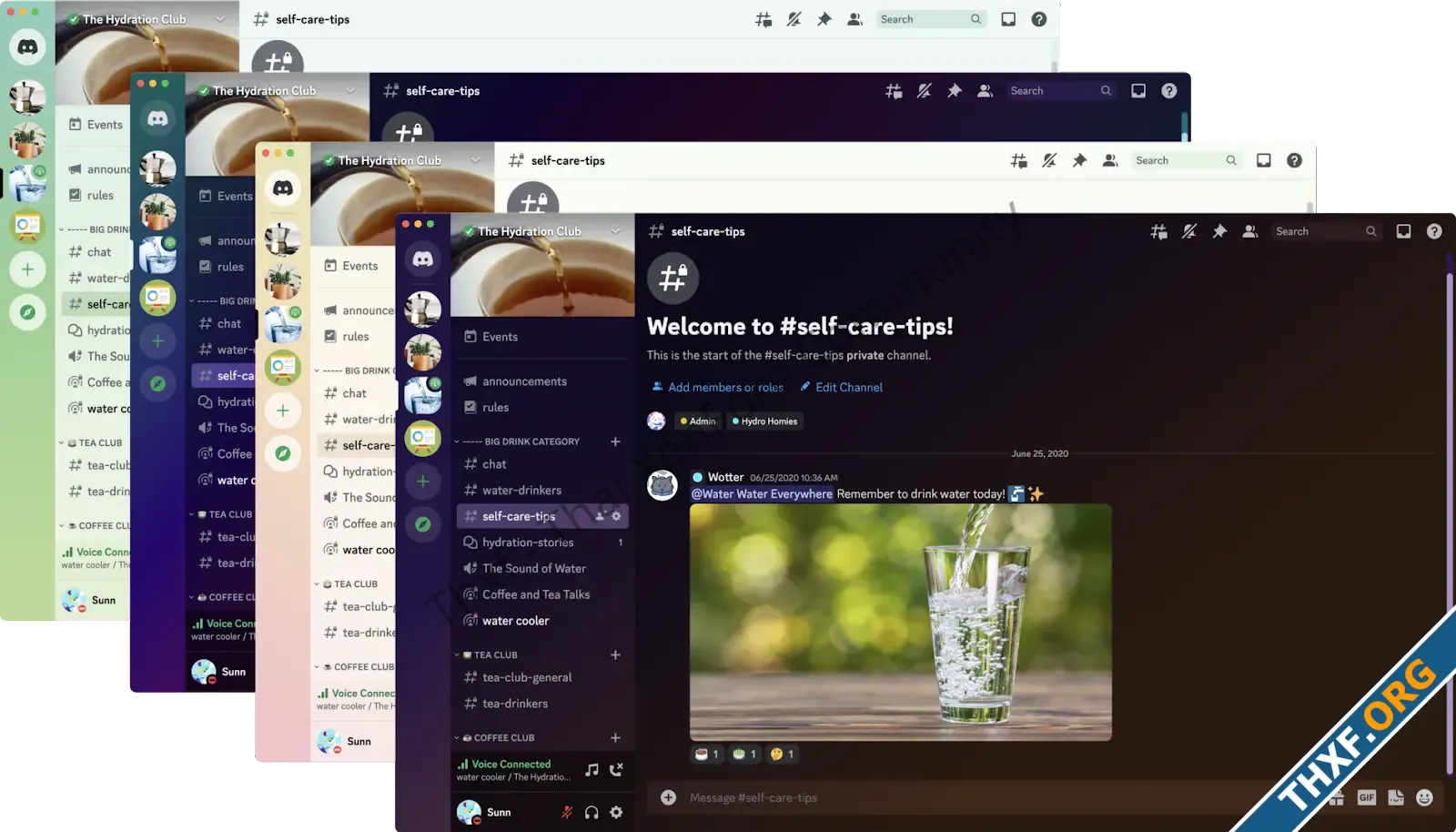Create channel in COFFEE CLUB category
The image size is (1456, 832).
pyautogui.click(x=615, y=738)
